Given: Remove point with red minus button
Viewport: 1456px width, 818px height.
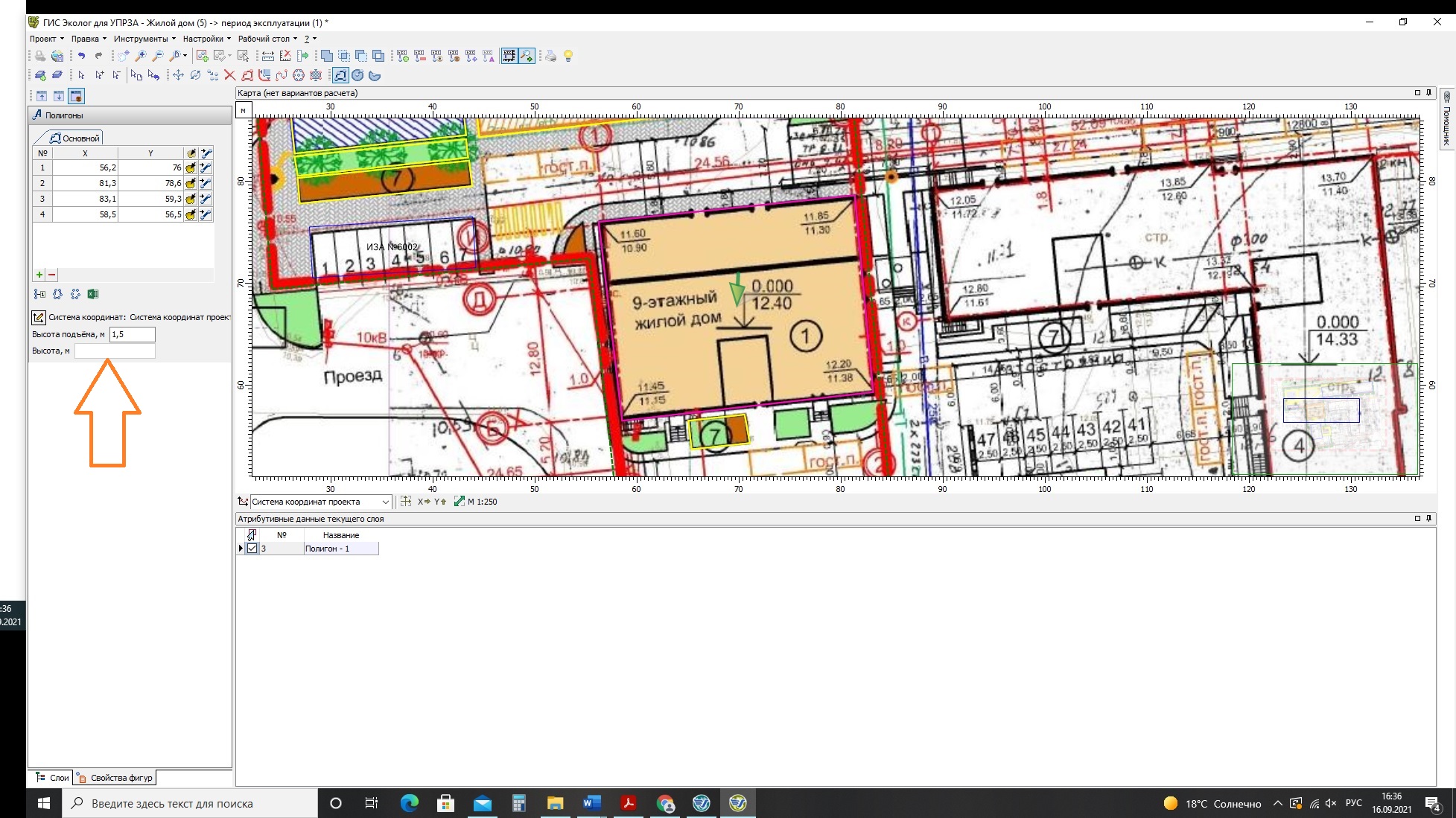Looking at the screenshot, I should pos(52,275).
